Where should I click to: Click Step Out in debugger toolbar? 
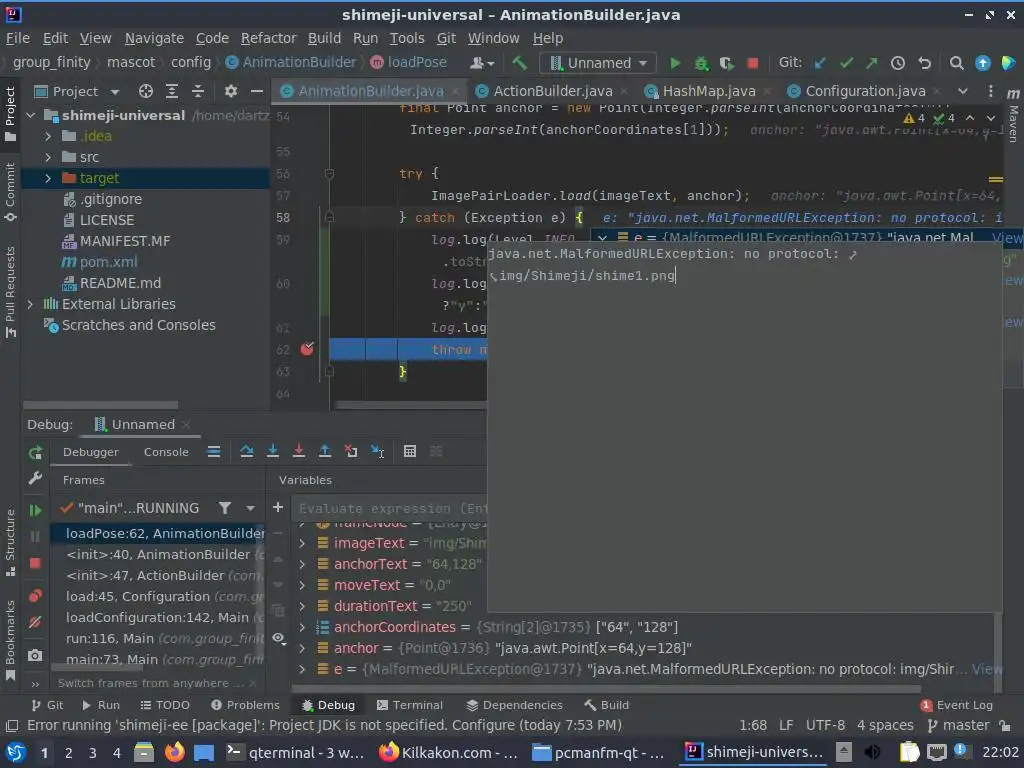coord(325,451)
